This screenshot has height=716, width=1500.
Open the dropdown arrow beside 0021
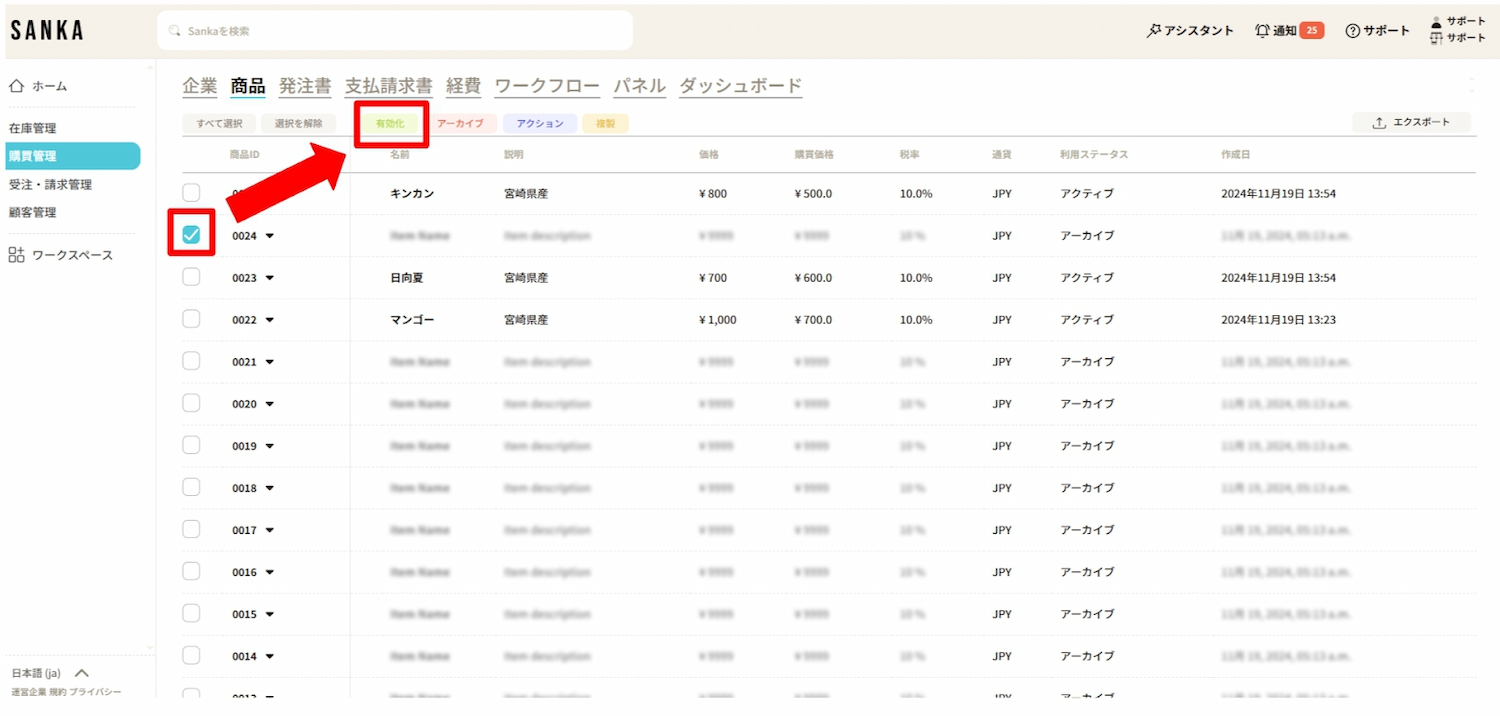270,362
